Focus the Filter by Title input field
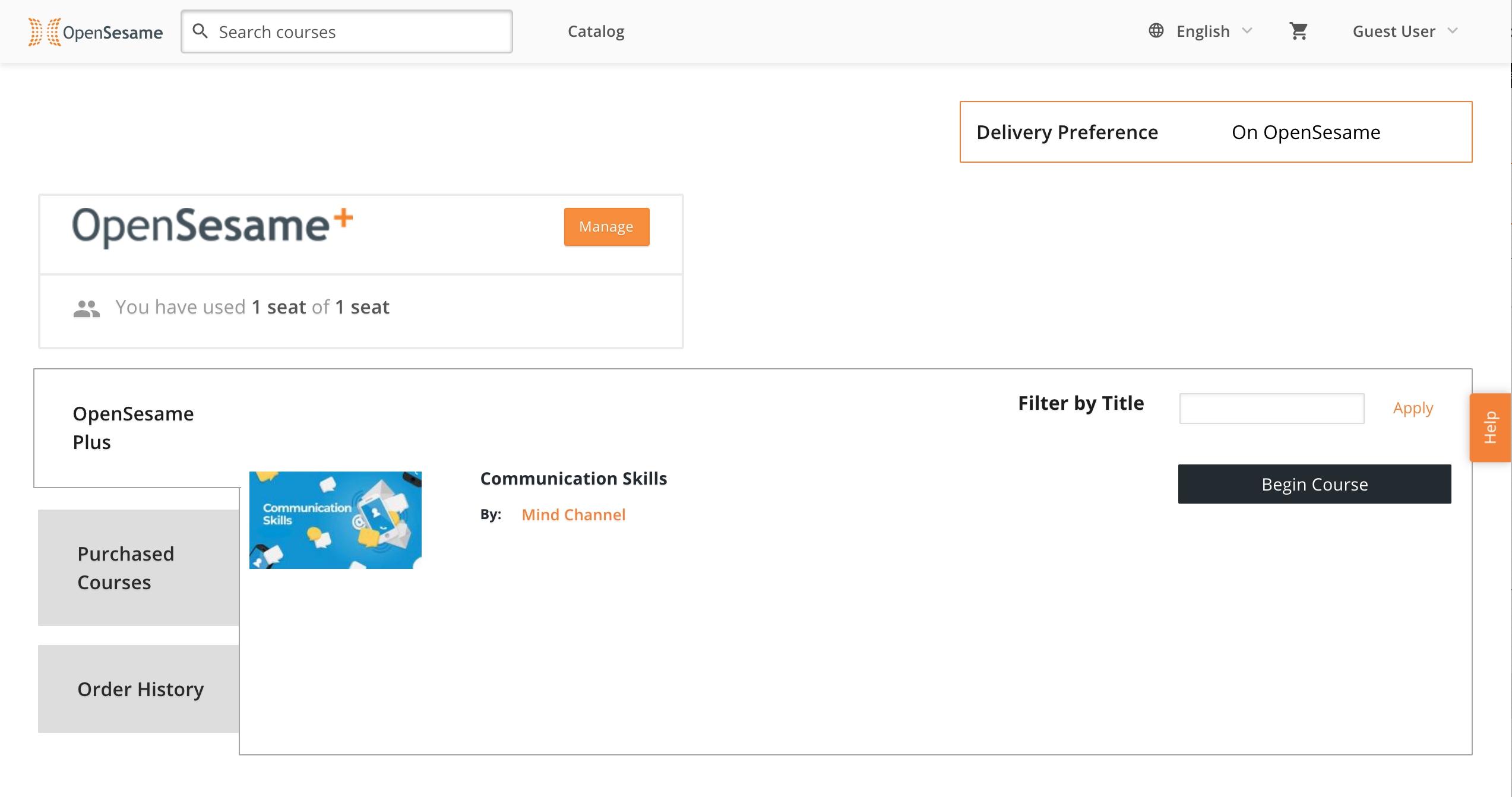The width and height of the screenshot is (1512, 797). [1271, 408]
